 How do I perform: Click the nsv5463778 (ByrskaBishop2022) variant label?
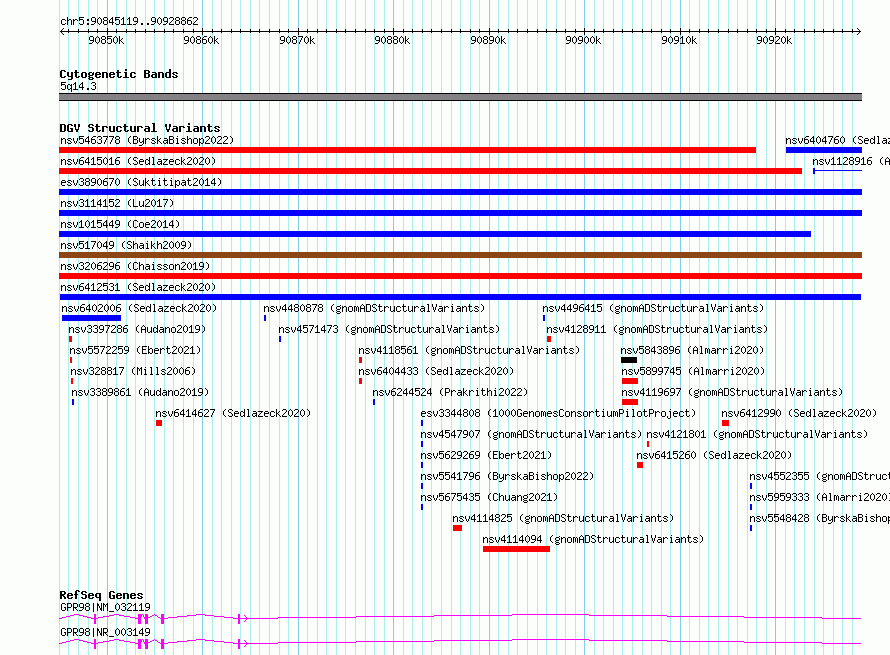coord(147,140)
